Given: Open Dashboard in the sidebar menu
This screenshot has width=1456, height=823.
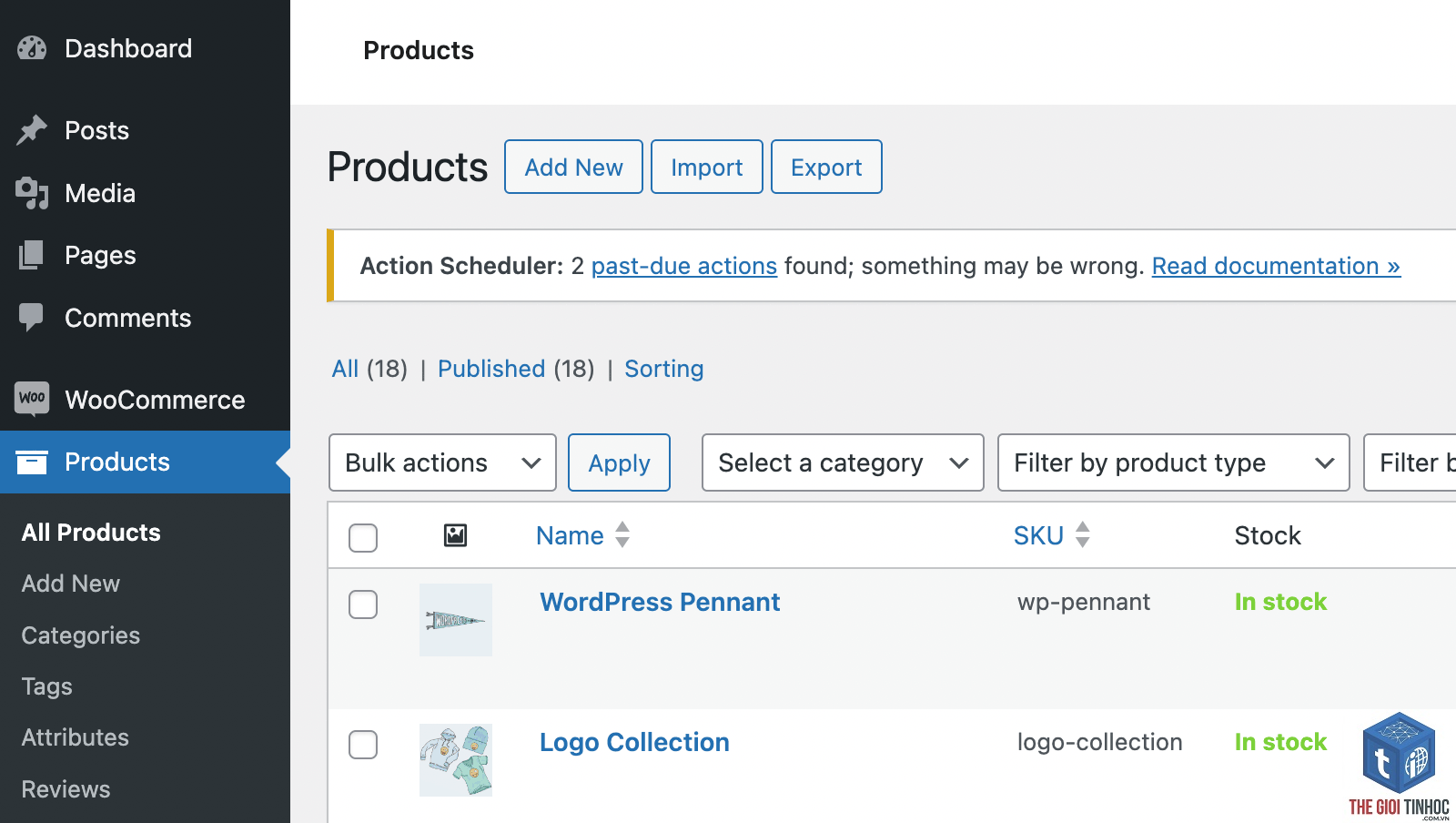Looking at the screenshot, I should pyautogui.click(x=128, y=48).
